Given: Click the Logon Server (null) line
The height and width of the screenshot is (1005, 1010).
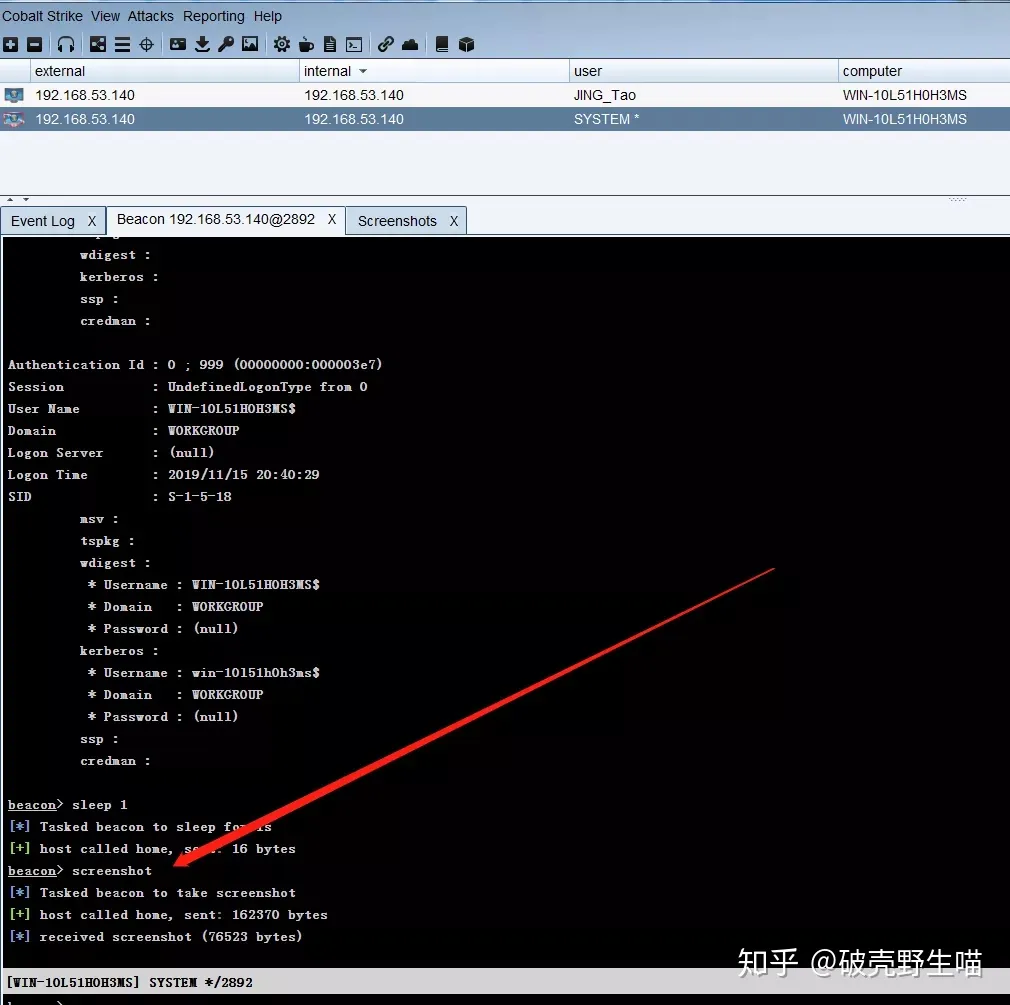Looking at the screenshot, I should (111, 453).
